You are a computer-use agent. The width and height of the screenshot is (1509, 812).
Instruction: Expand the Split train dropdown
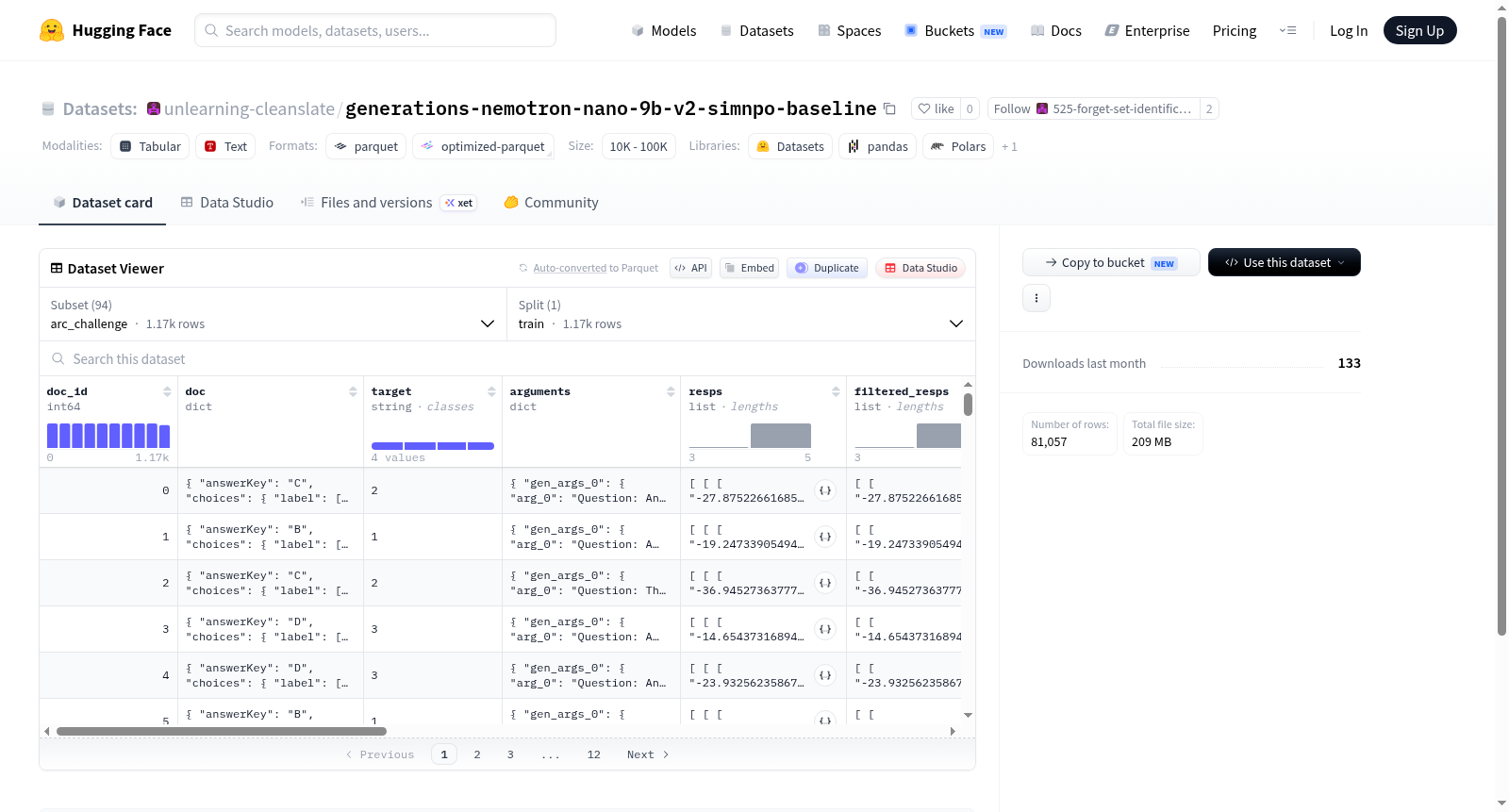coord(740,314)
